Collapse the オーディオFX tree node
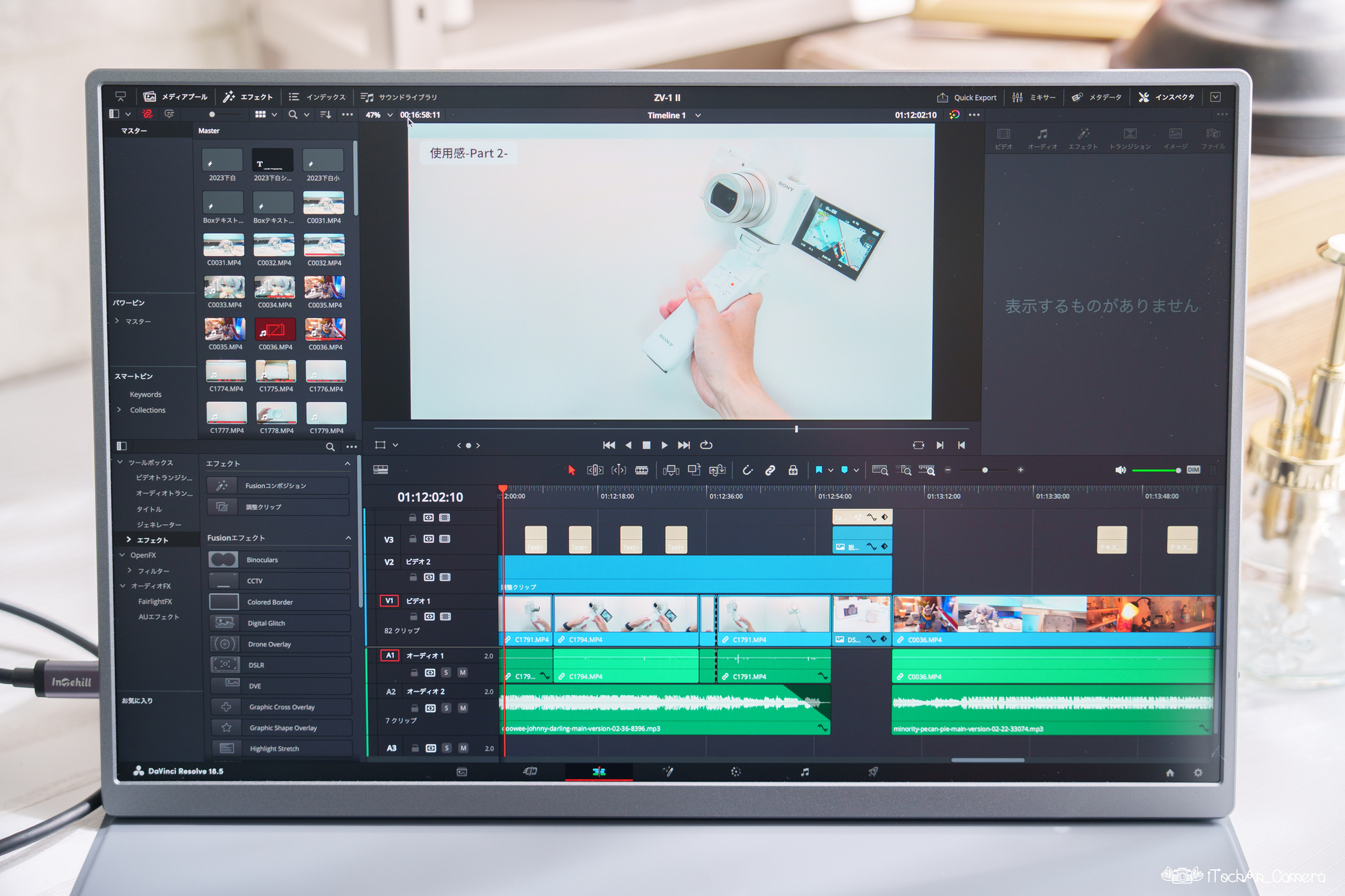 click(x=122, y=586)
